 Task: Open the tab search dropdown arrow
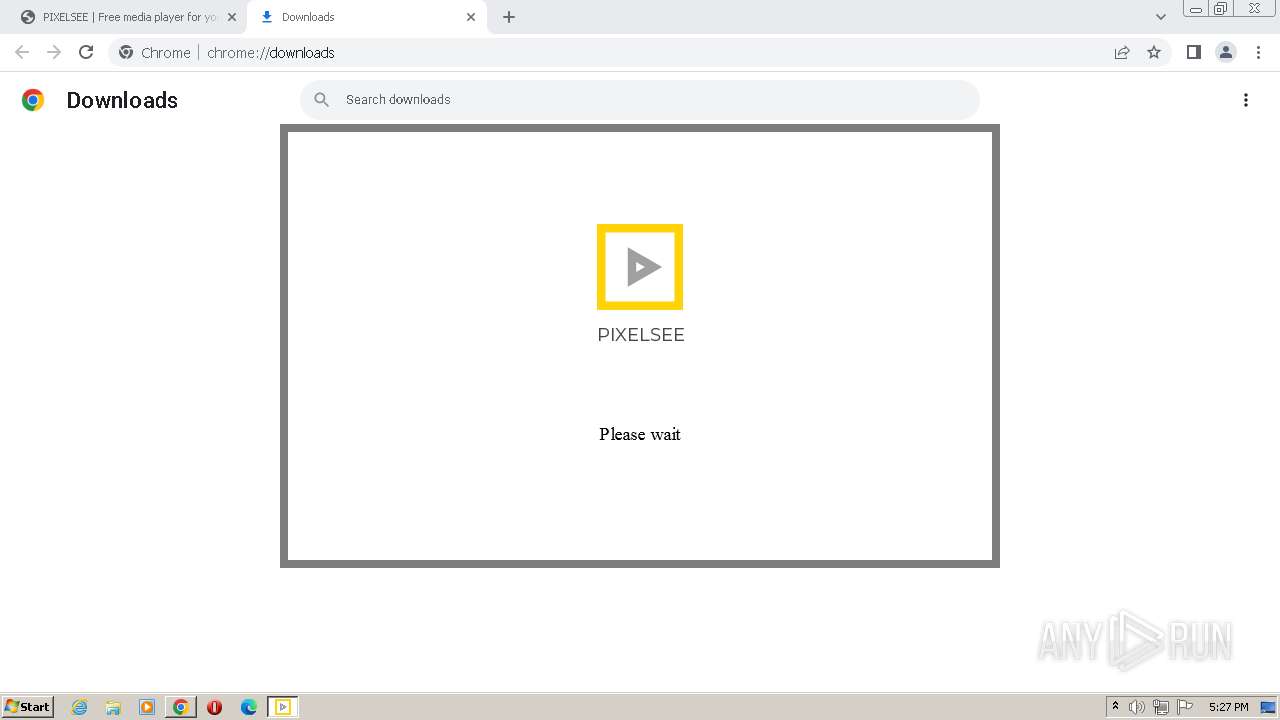tap(1161, 17)
